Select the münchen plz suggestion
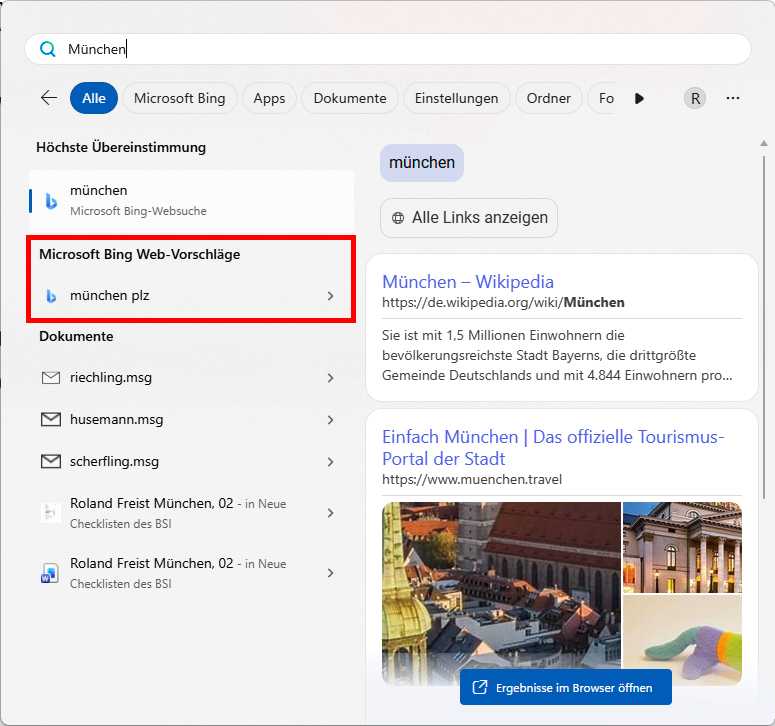Screen dimensions: 775x726 192,296
